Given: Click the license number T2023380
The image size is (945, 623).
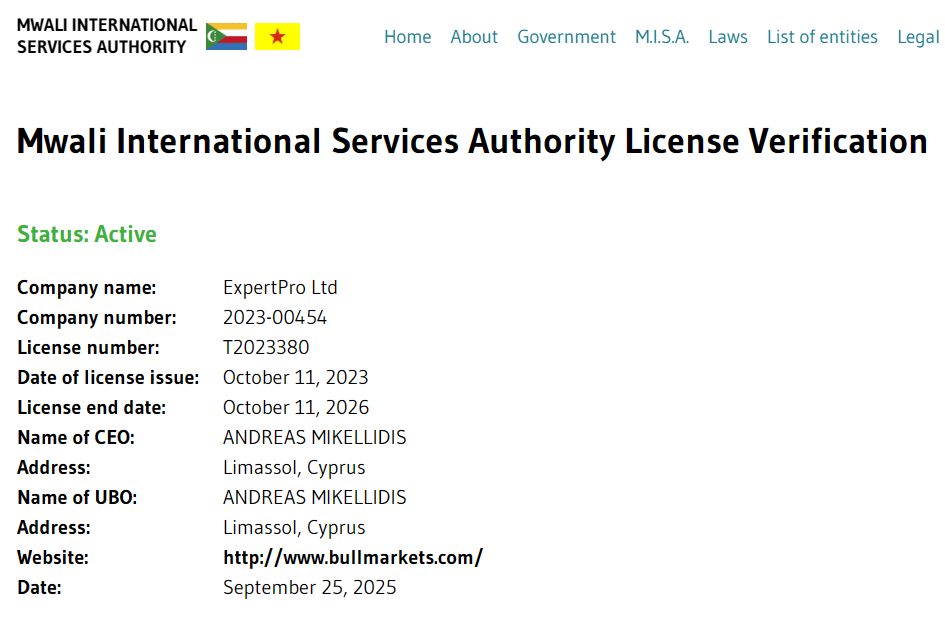Looking at the screenshot, I should [x=266, y=348].
